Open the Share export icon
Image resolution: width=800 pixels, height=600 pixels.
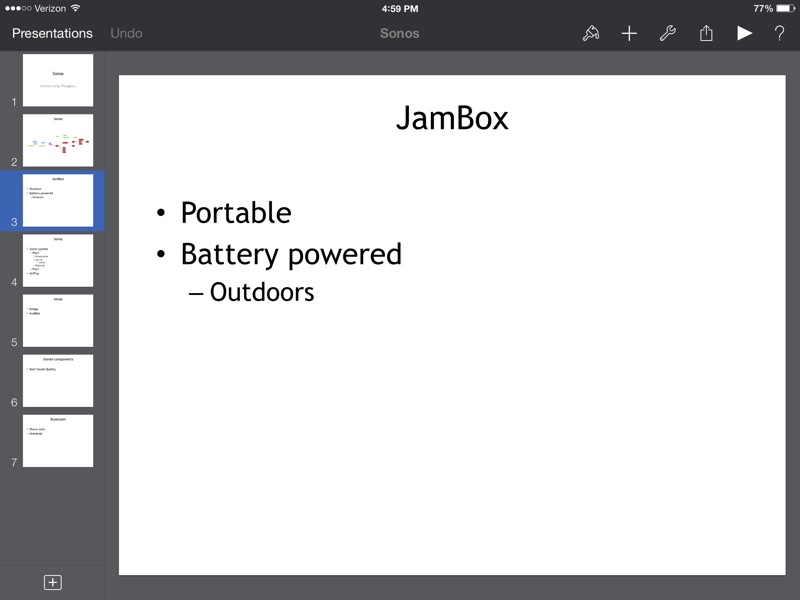point(706,33)
